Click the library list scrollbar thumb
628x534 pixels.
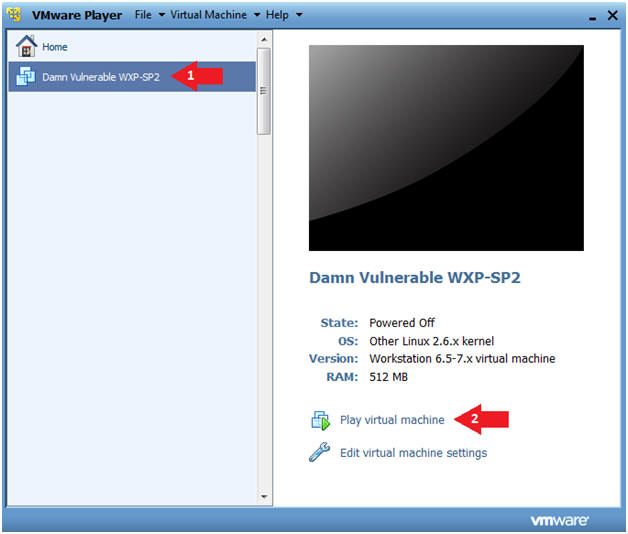tap(264, 91)
